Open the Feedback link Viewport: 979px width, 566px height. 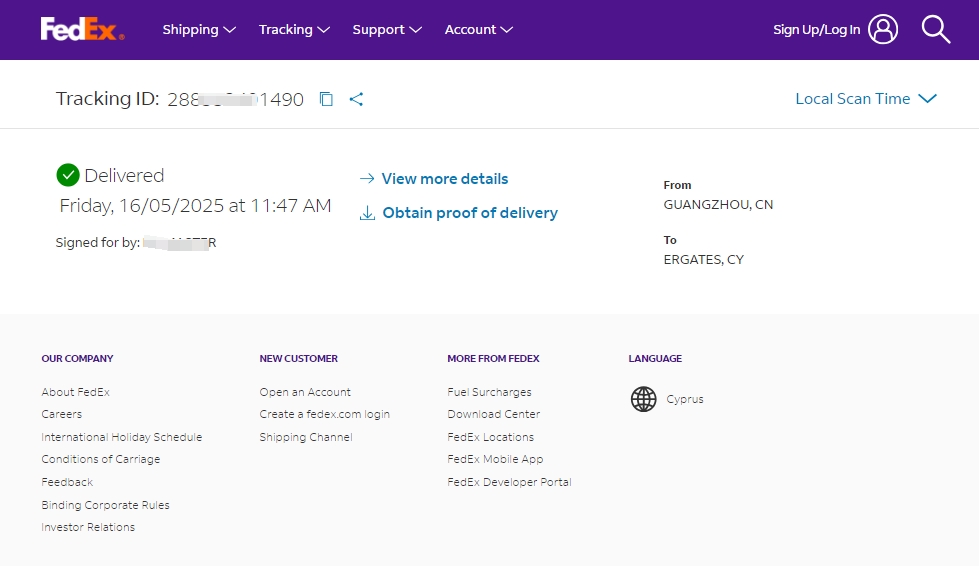[x=67, y=482]
